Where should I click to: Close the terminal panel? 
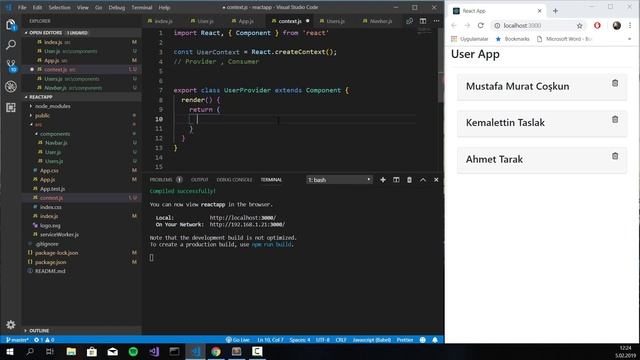click(436, 180)
